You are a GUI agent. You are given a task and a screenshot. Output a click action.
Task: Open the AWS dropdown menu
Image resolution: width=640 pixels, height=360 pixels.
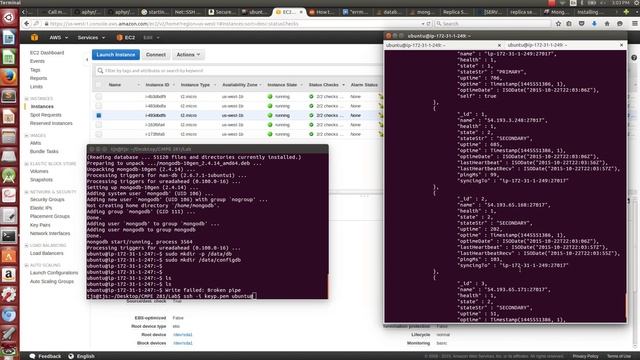(58, 38)
